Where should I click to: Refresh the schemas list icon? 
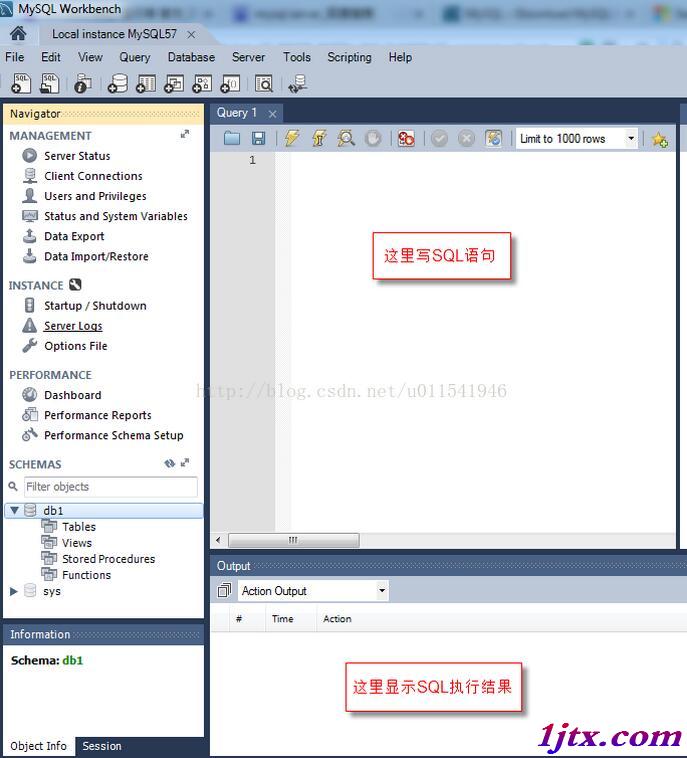coord(169,463)
